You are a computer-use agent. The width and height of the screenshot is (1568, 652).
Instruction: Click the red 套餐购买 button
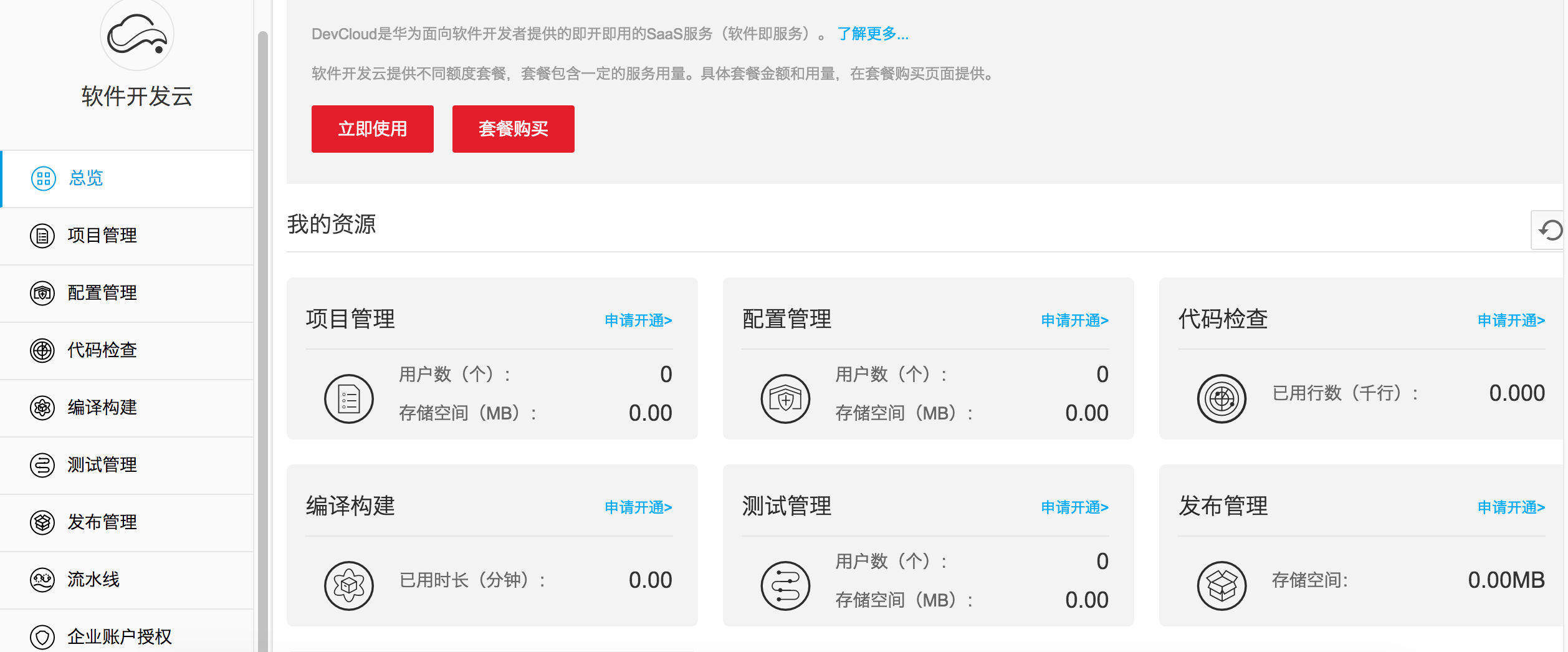coord(514,129)
